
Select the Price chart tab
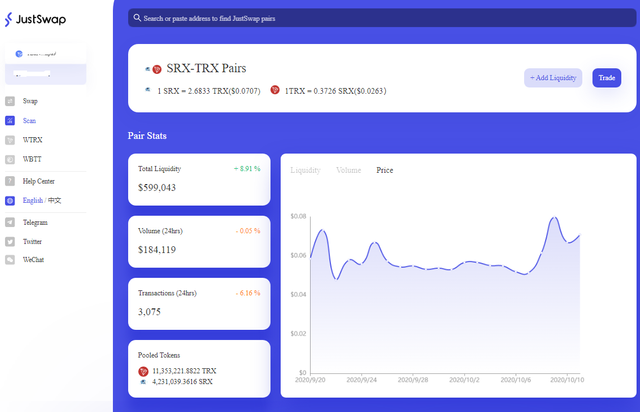pos(384,170)
